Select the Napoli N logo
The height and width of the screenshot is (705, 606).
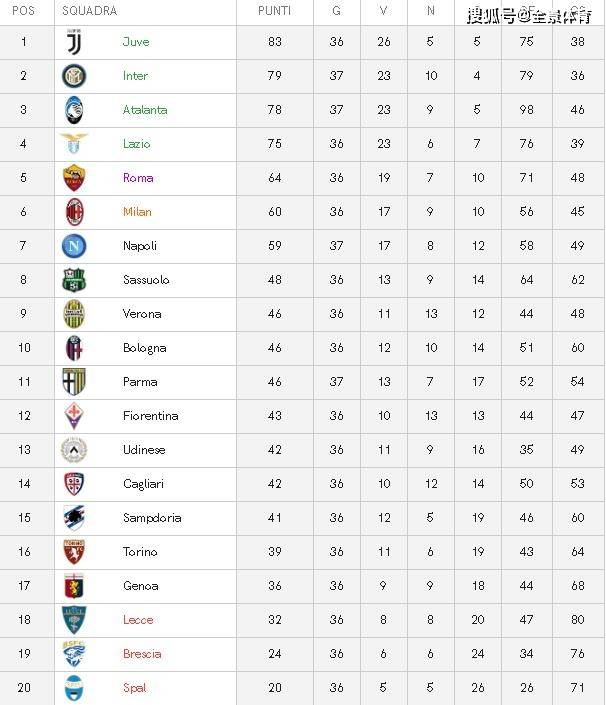74,246
